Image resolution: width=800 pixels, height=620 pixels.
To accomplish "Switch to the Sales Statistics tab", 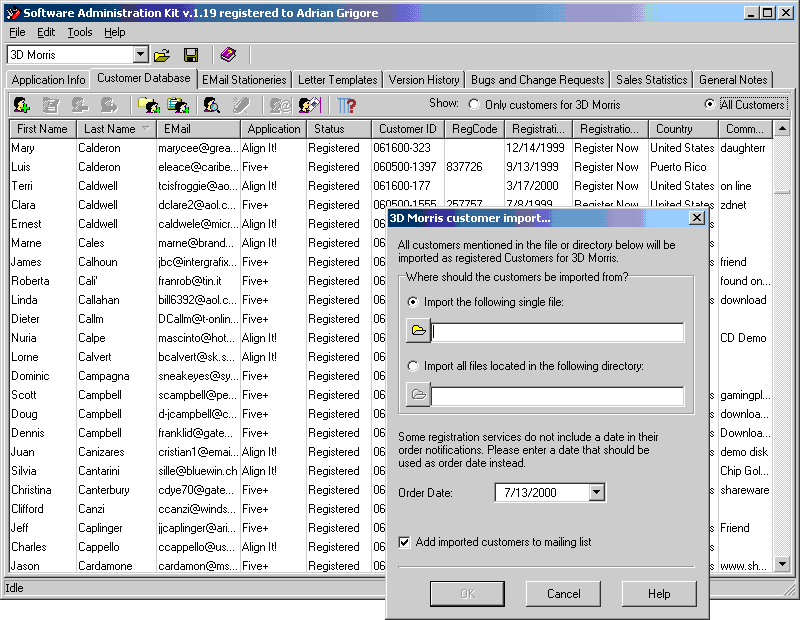I will click(x=652, y=80).
